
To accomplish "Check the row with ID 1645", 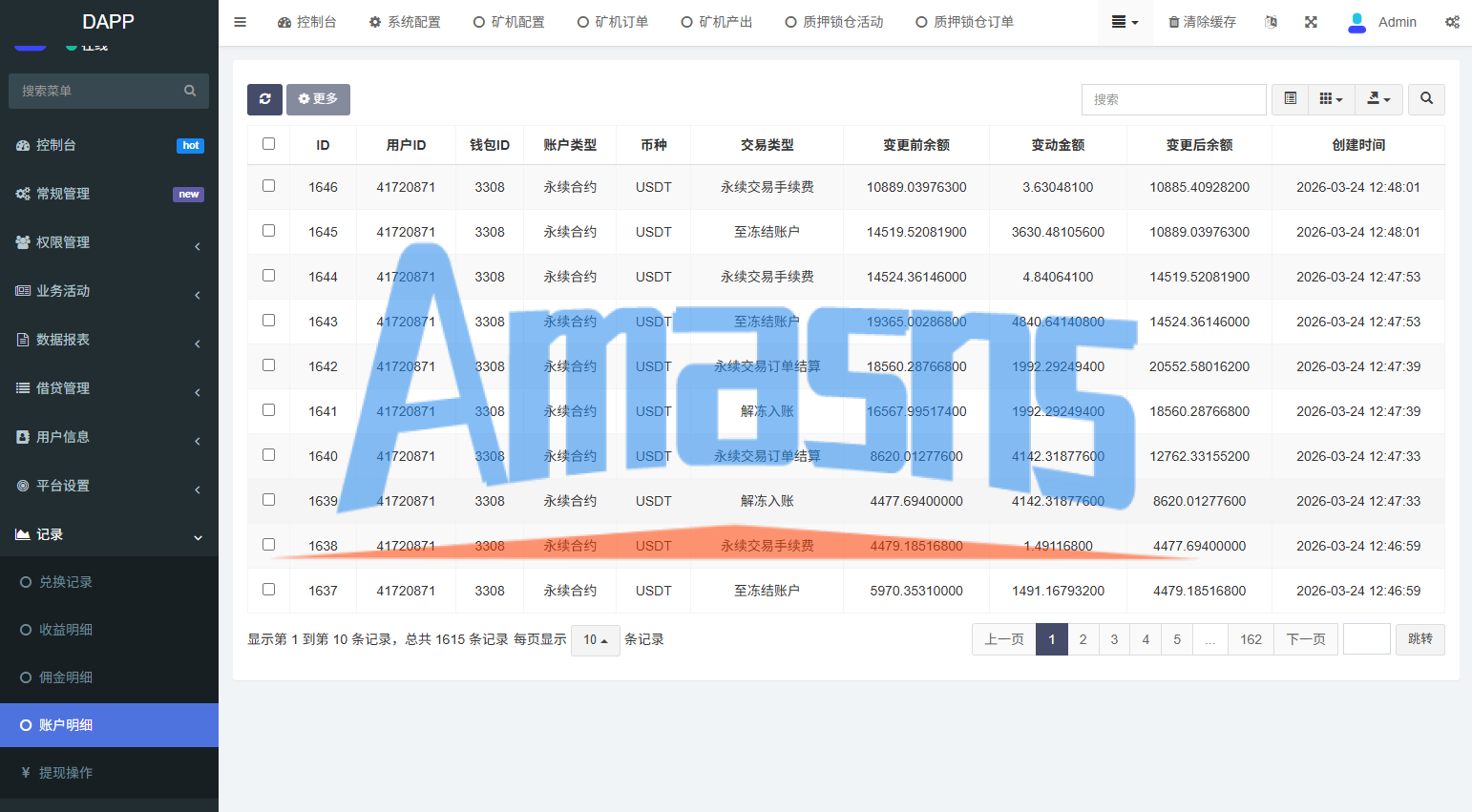I will click(x=268, y=231).
